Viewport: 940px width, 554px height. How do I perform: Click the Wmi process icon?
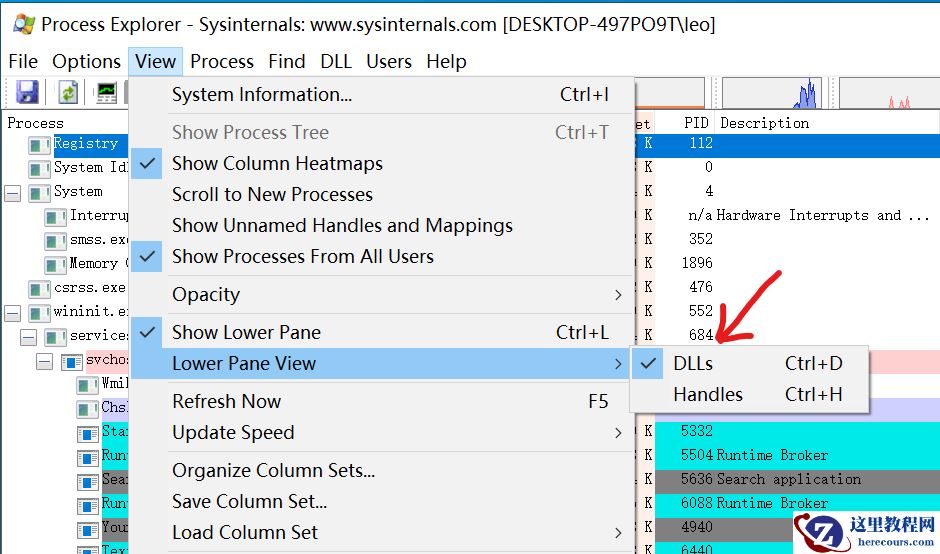(x=88, y=384)
